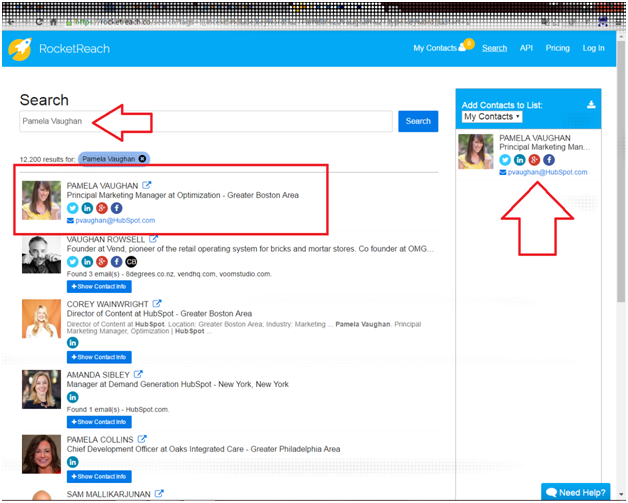Screen dimensions: 628x503
Task: Click the RocketReach rocket logo
Action: 20,49
